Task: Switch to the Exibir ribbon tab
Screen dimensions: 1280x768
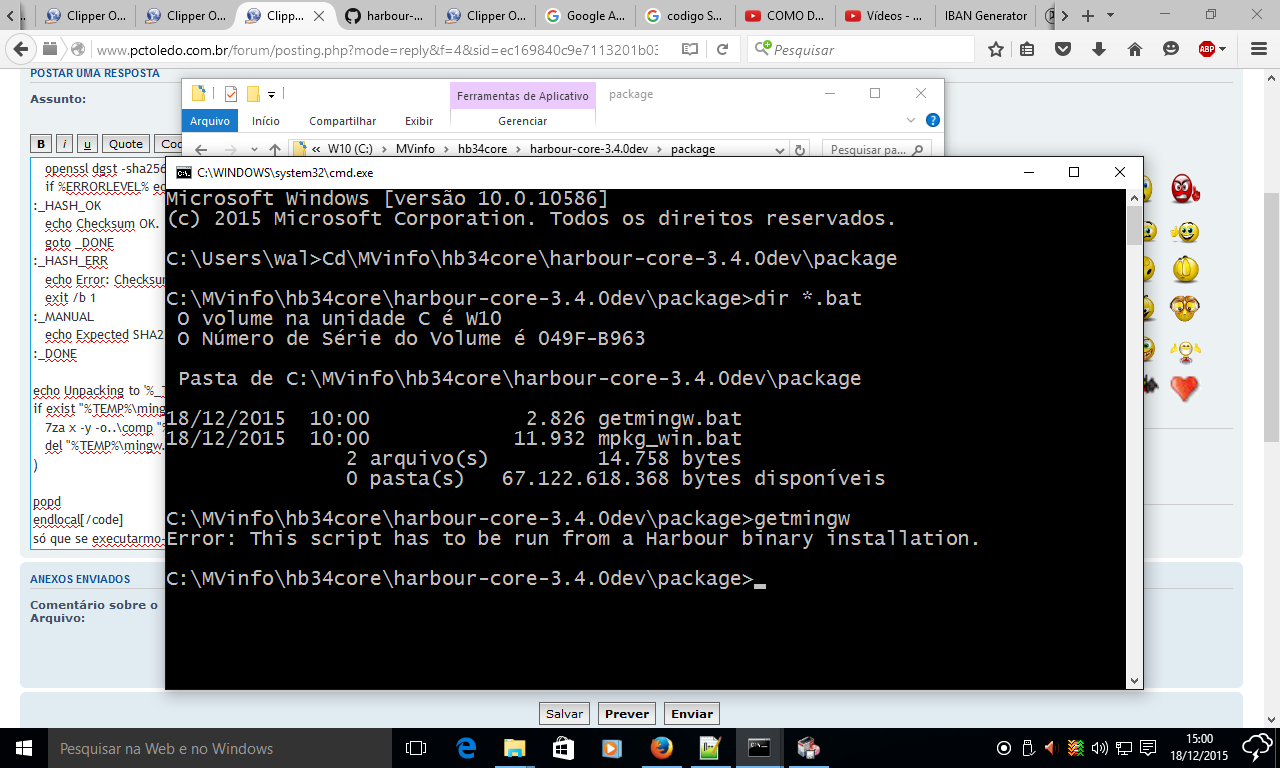Action: [419, 121]
